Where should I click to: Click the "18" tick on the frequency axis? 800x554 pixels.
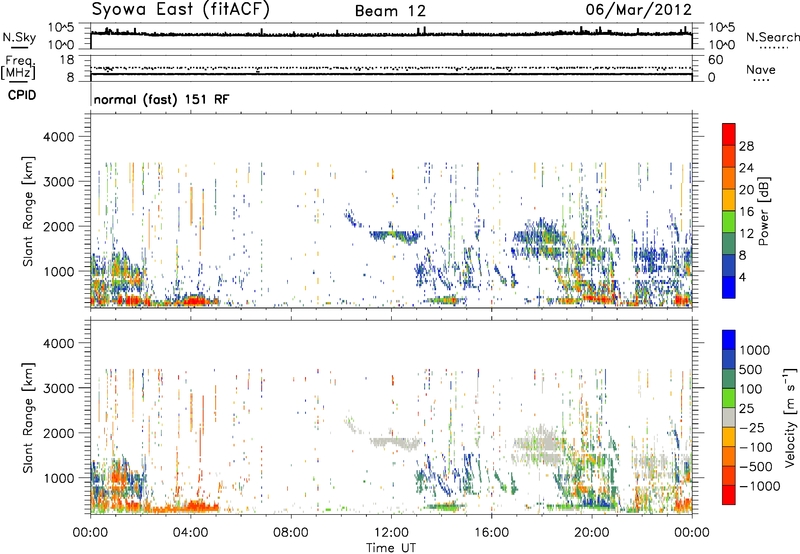pos(67,60)
